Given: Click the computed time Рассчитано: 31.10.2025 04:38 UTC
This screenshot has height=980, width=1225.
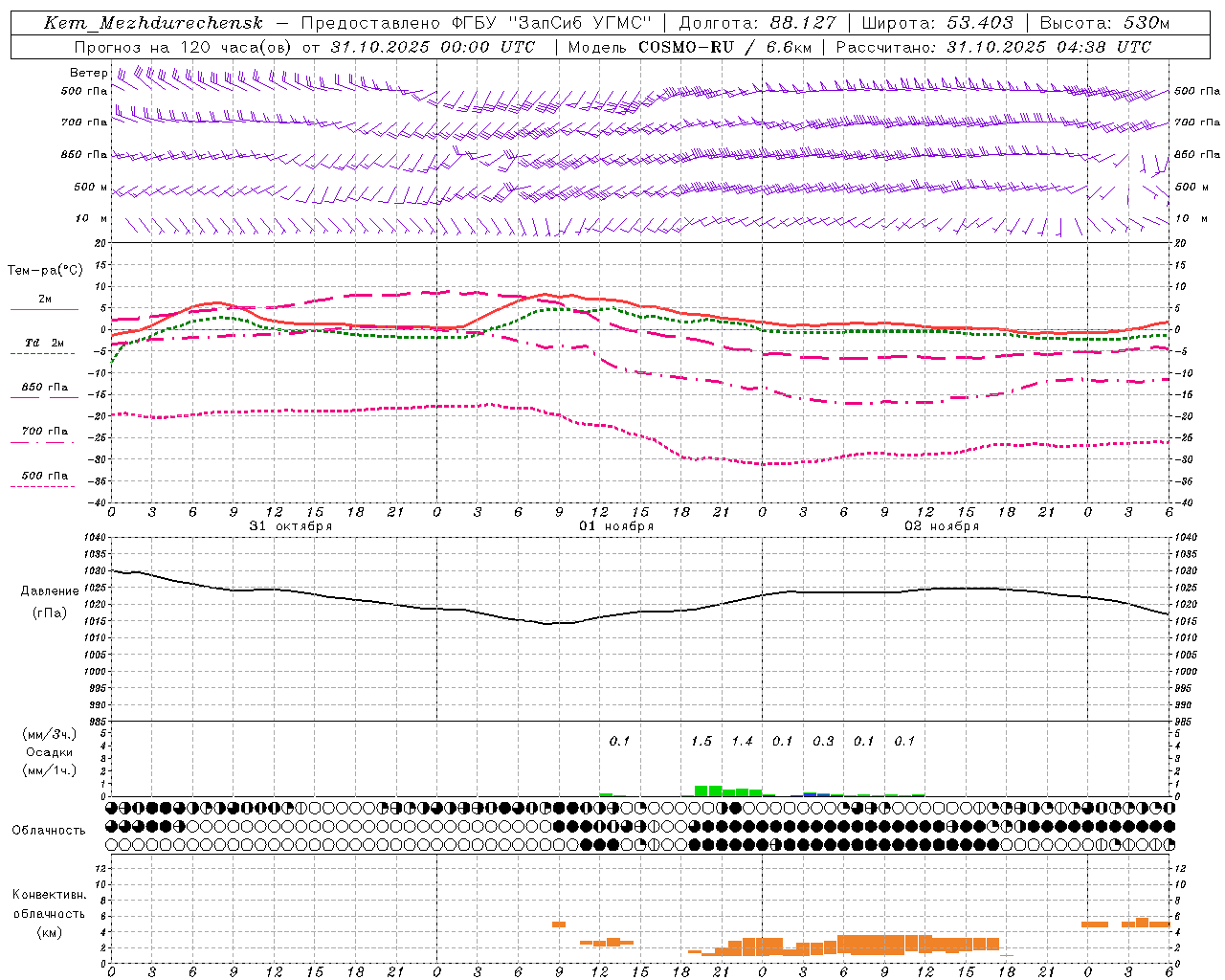Looking at the screenshot, I should [993, 47].
